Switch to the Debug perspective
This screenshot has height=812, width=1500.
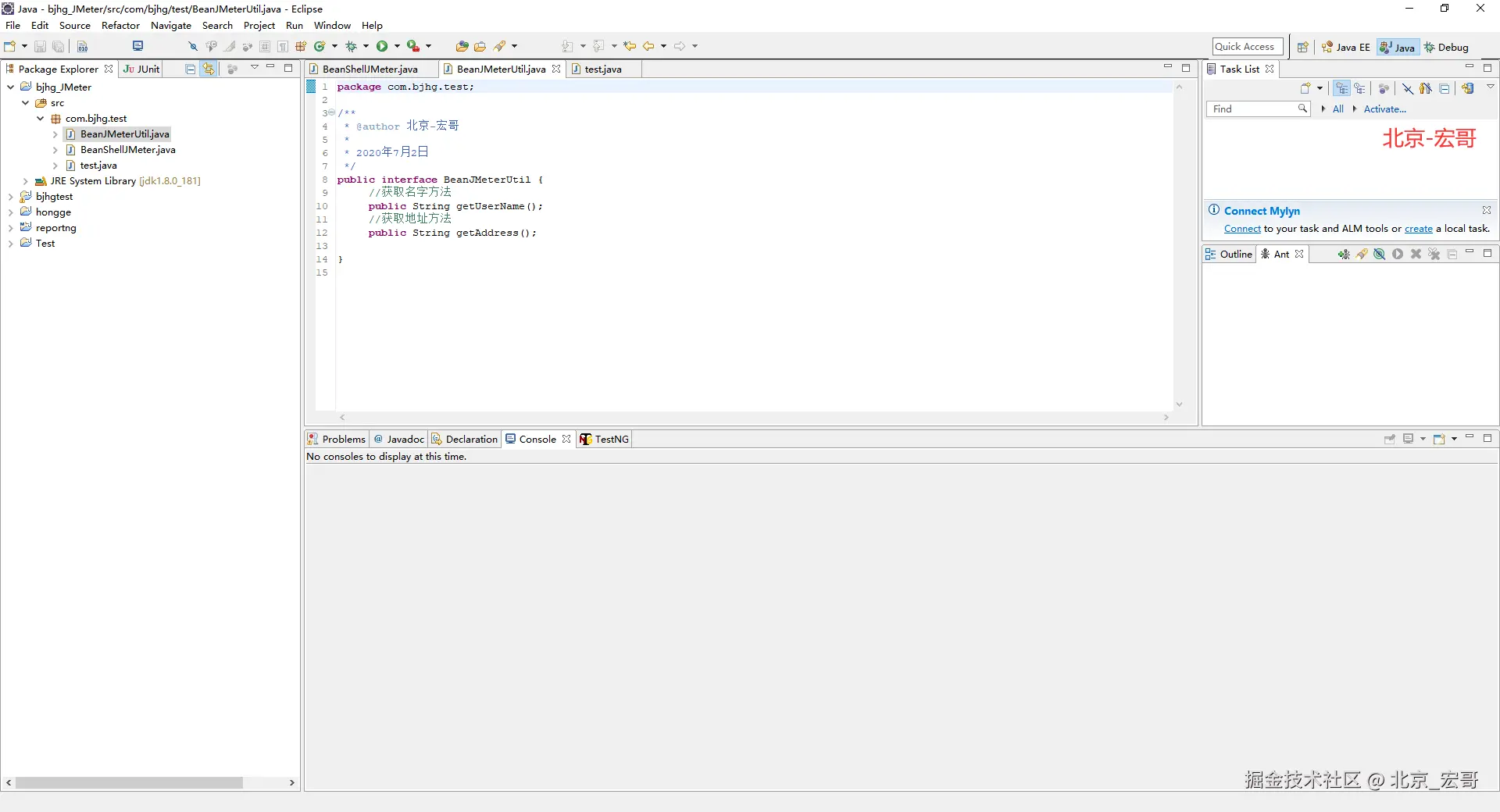pyautogui.click(x=1446, y=47)
